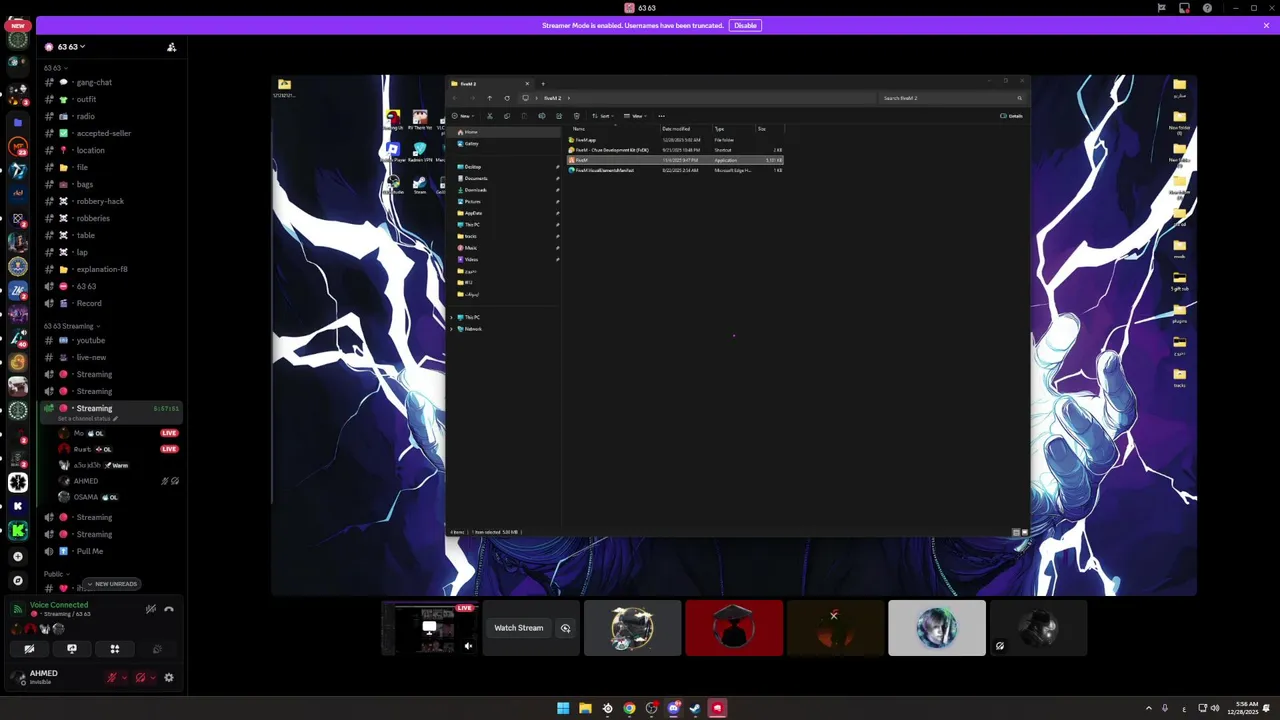The width and height of the screenshot is (1280, 720).
Task: Open the robbery-hack channel
Action: pos(111,201)
